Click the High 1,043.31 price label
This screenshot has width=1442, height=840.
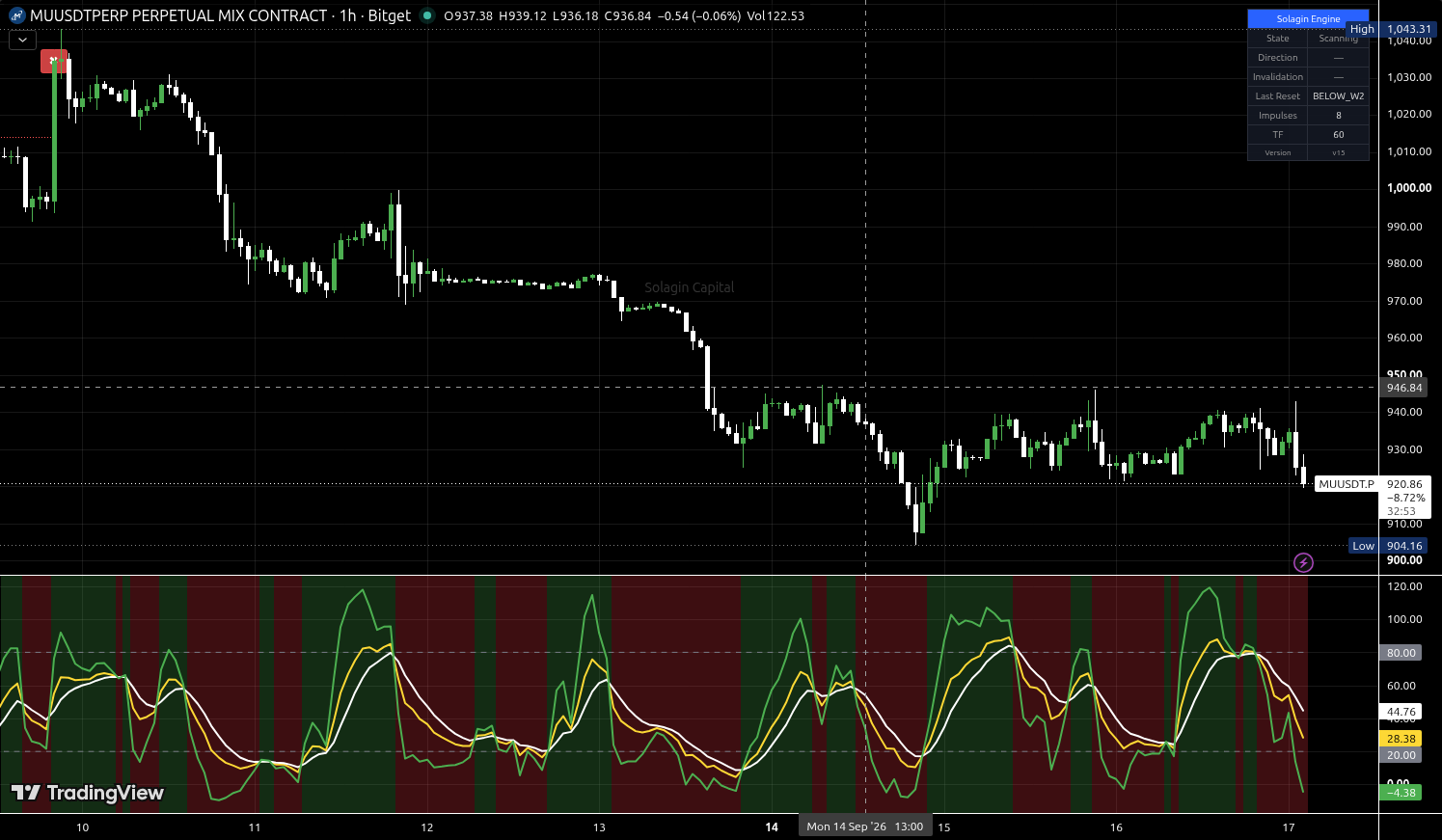pos(1391,29)
